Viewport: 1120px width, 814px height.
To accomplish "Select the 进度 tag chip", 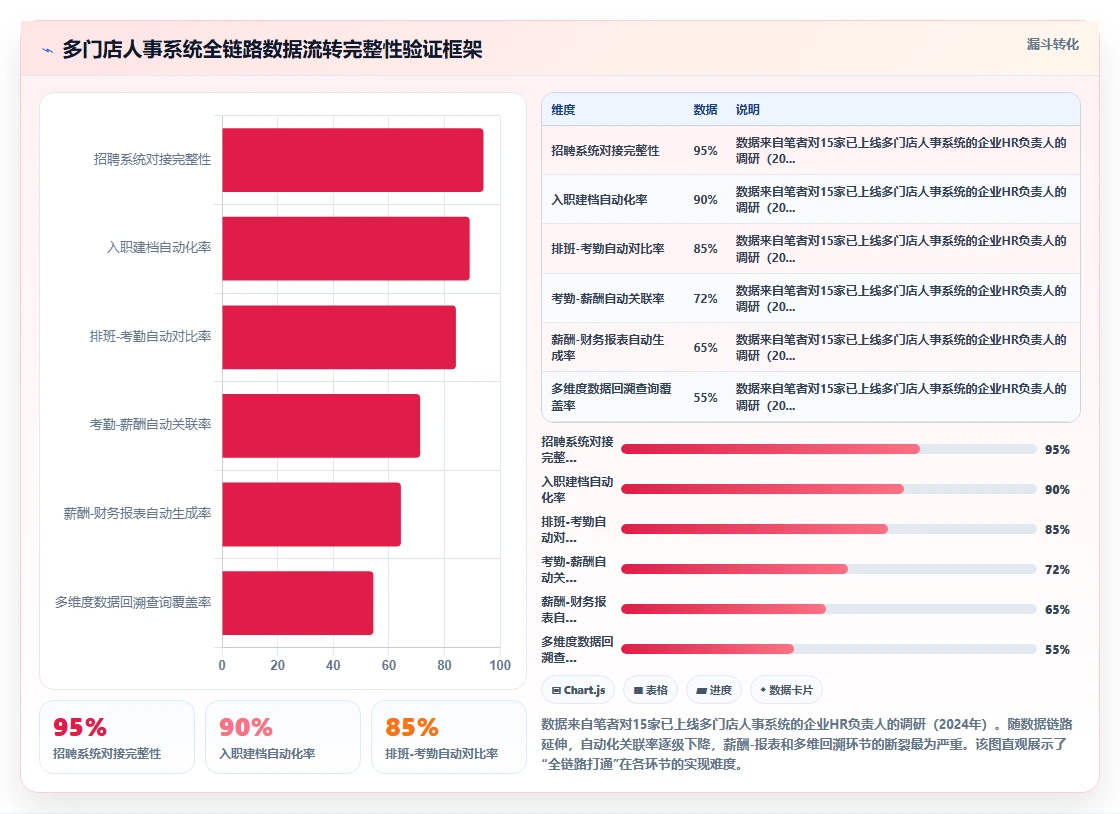I will click(714, 690).
